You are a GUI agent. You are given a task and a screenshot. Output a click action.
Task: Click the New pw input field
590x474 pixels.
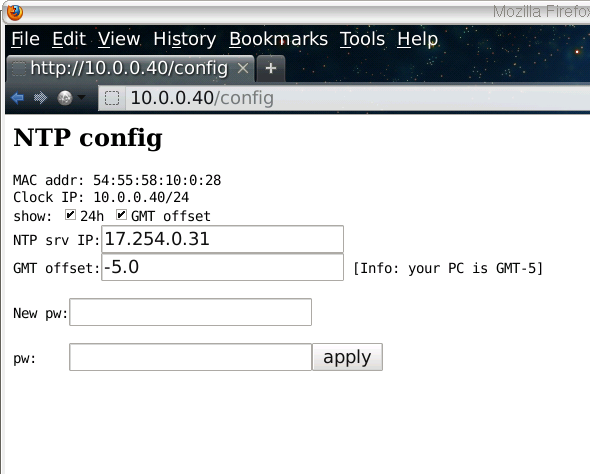[190, 312]
